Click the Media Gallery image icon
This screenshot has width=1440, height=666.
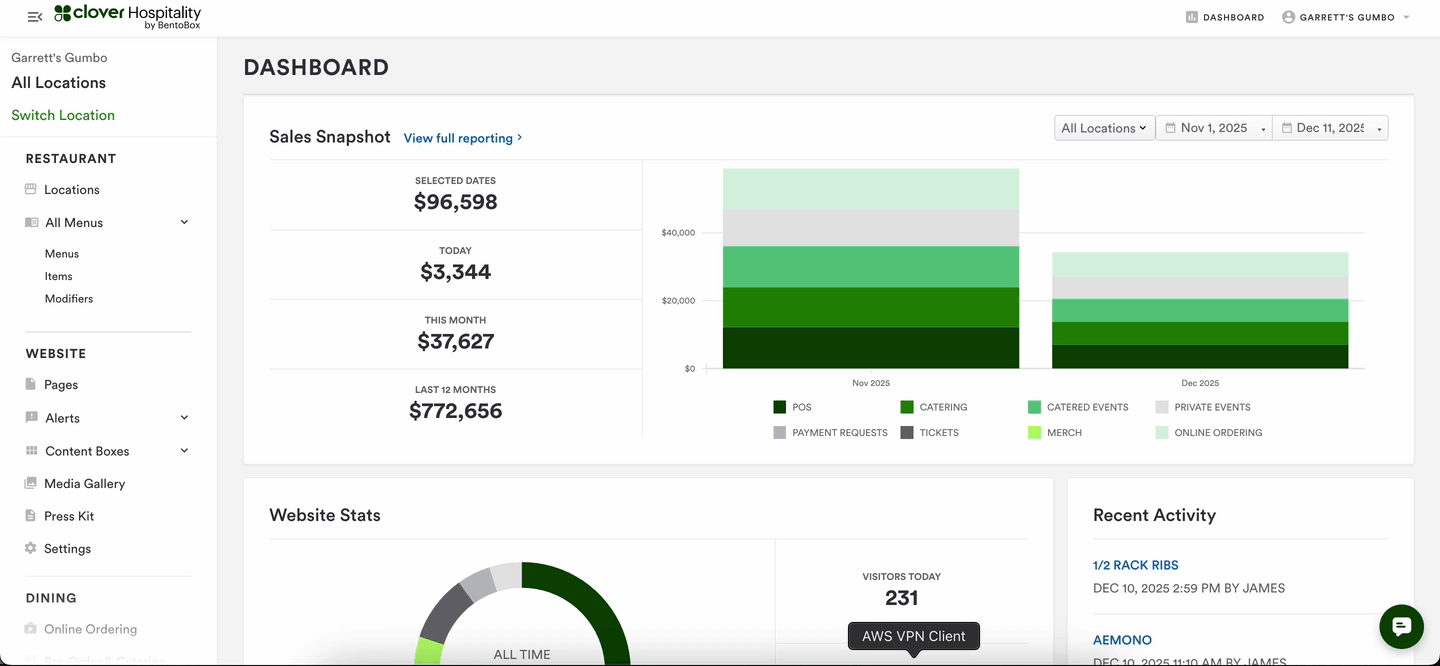(31, 483)
